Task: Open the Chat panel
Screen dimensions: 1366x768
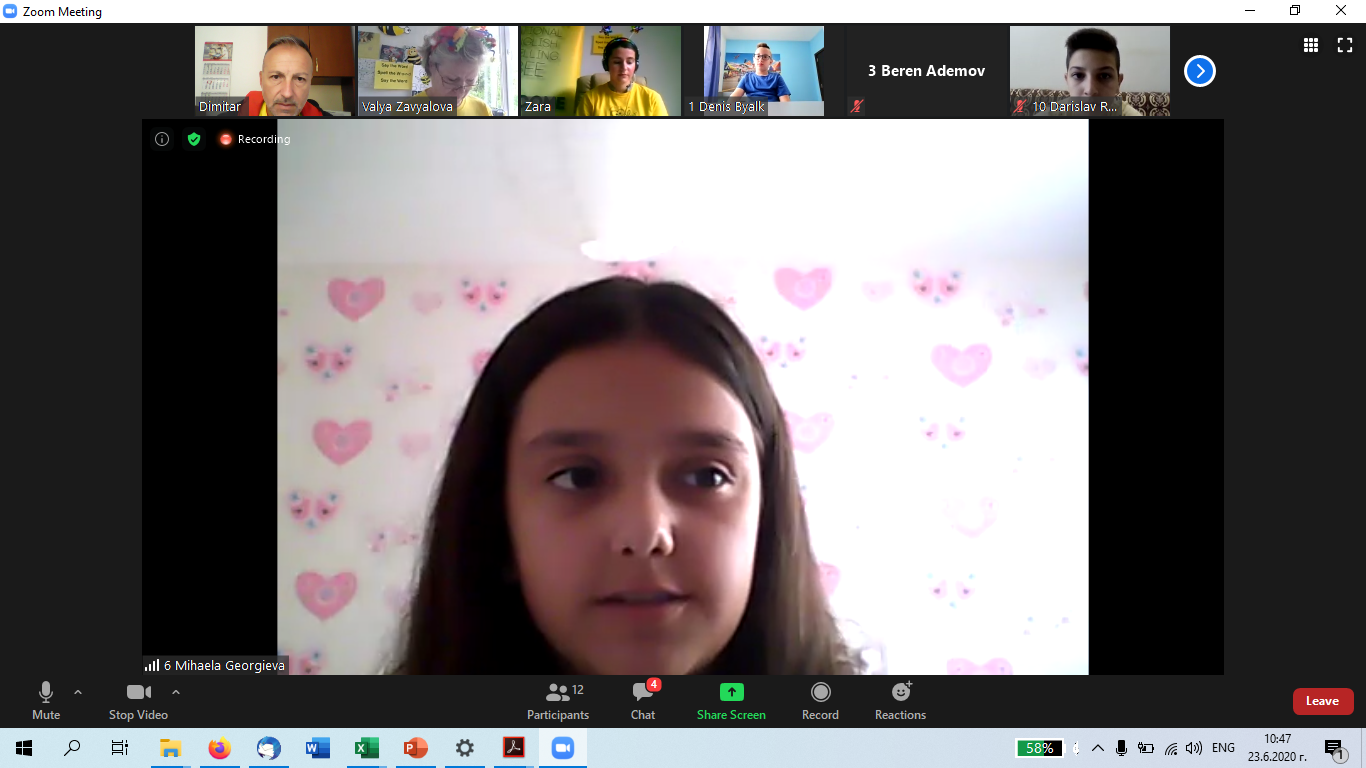Action: (x=643, y=701)
